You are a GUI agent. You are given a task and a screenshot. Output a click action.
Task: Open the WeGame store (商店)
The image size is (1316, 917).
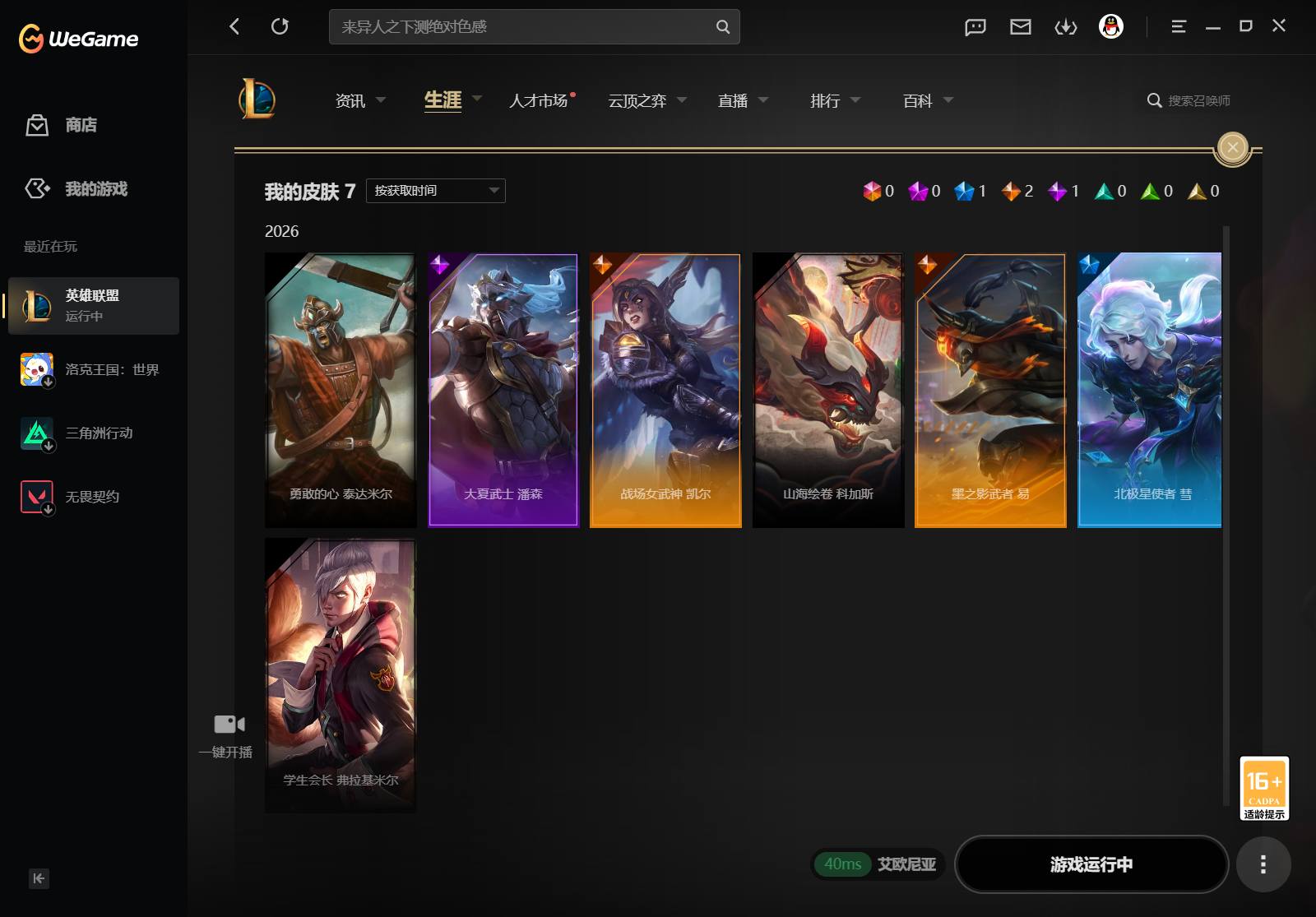[62, 125]
